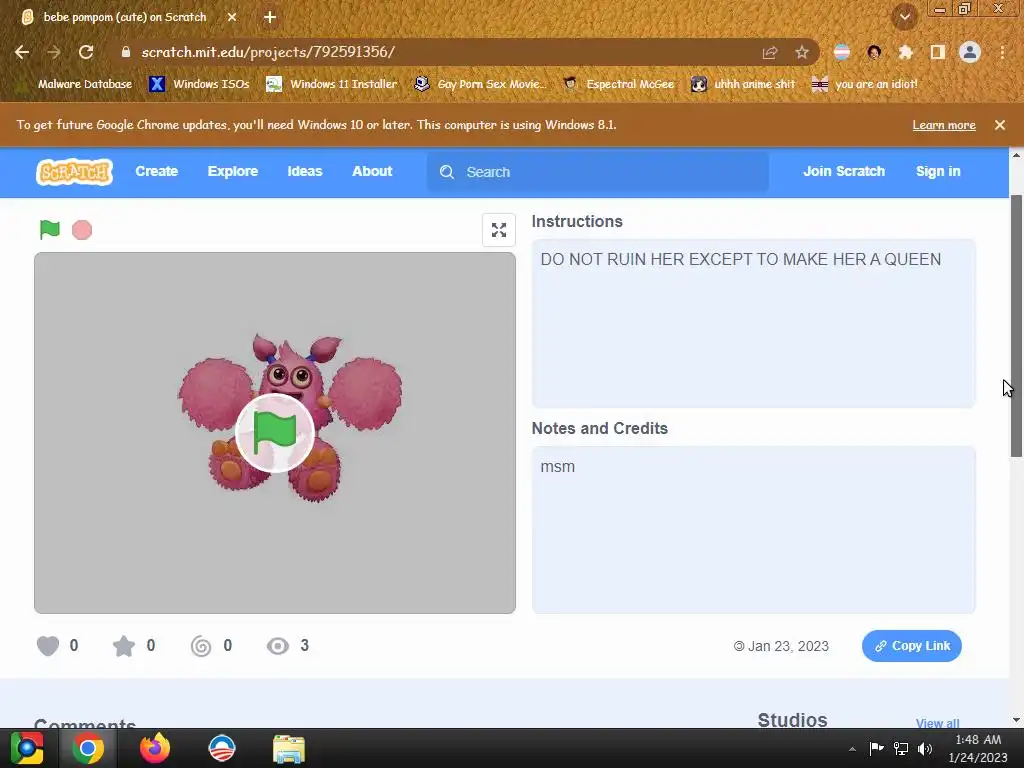The image size is (1024, 768).
Task: Open the Windows ISOs bookmark
Action: 199,84
